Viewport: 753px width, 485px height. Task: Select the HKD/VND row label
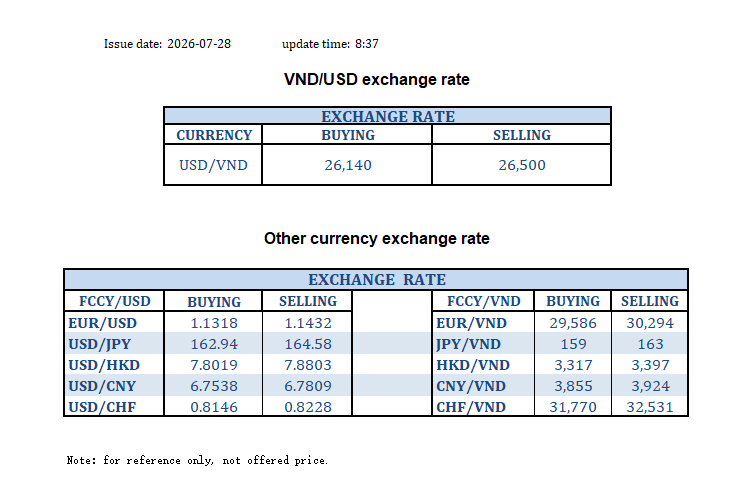(473, 365)
